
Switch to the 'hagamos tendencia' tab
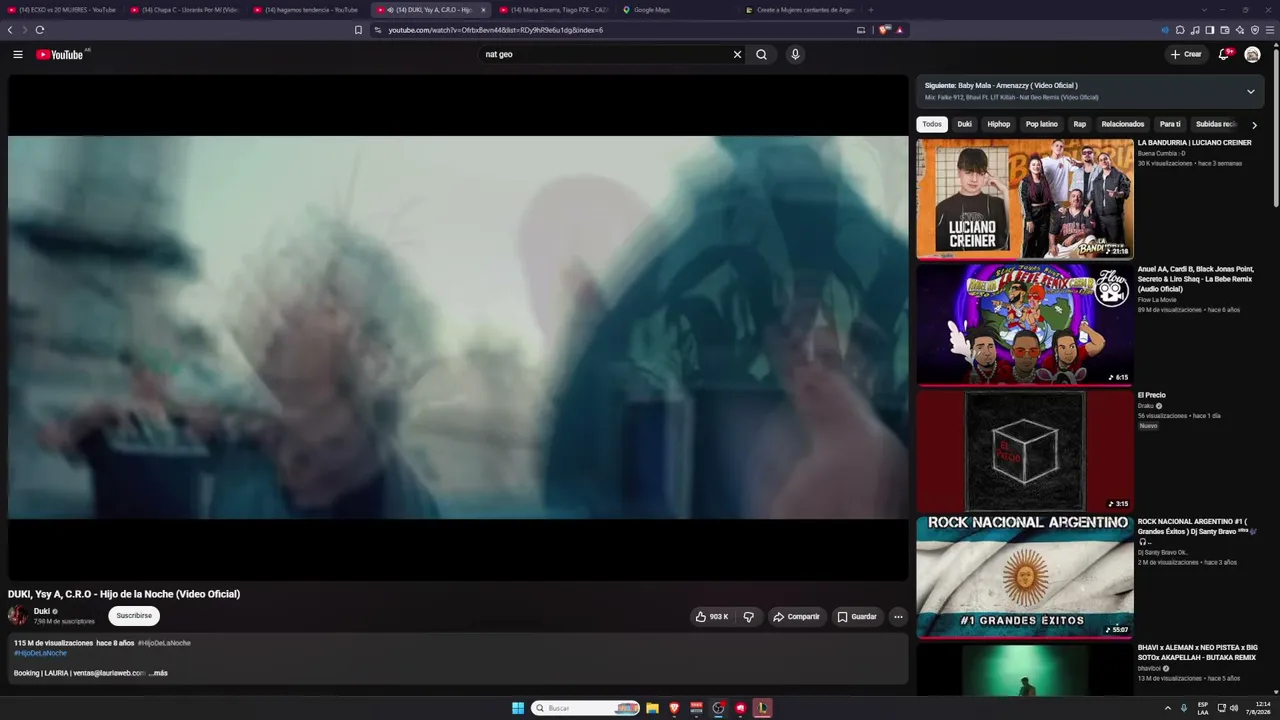pyautogui.click(x=308, y=10)
